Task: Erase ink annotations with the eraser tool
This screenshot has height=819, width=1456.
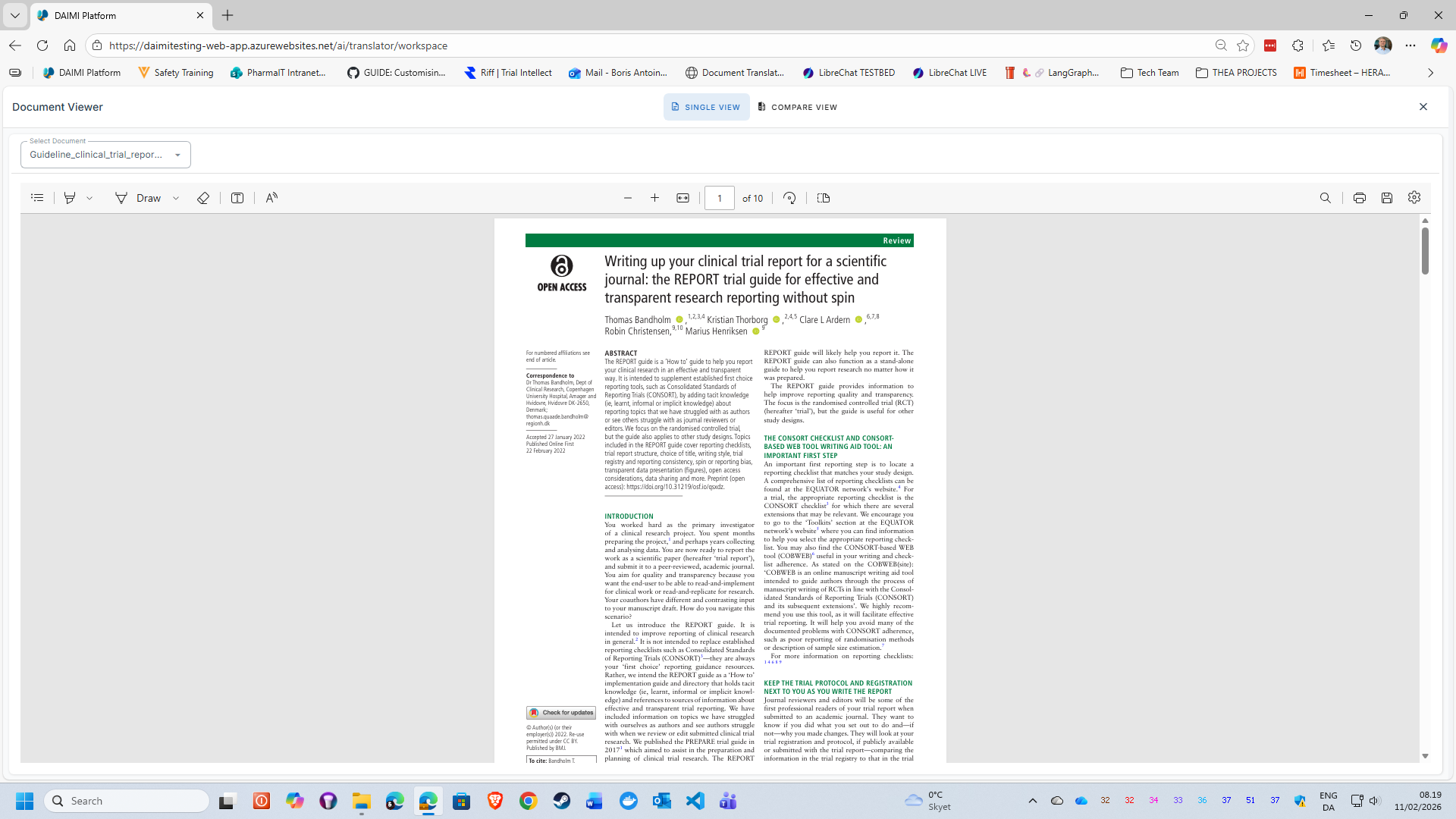Action: (203, 198)
